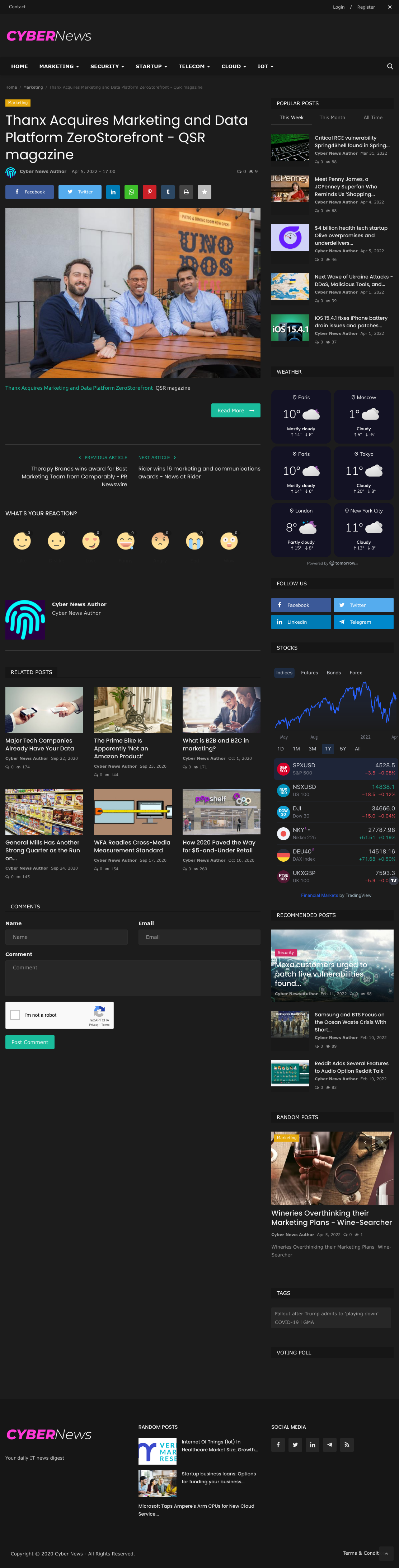Click the print article icon
The width and height of the screenshot is (399, 1568).
point(186,192)
